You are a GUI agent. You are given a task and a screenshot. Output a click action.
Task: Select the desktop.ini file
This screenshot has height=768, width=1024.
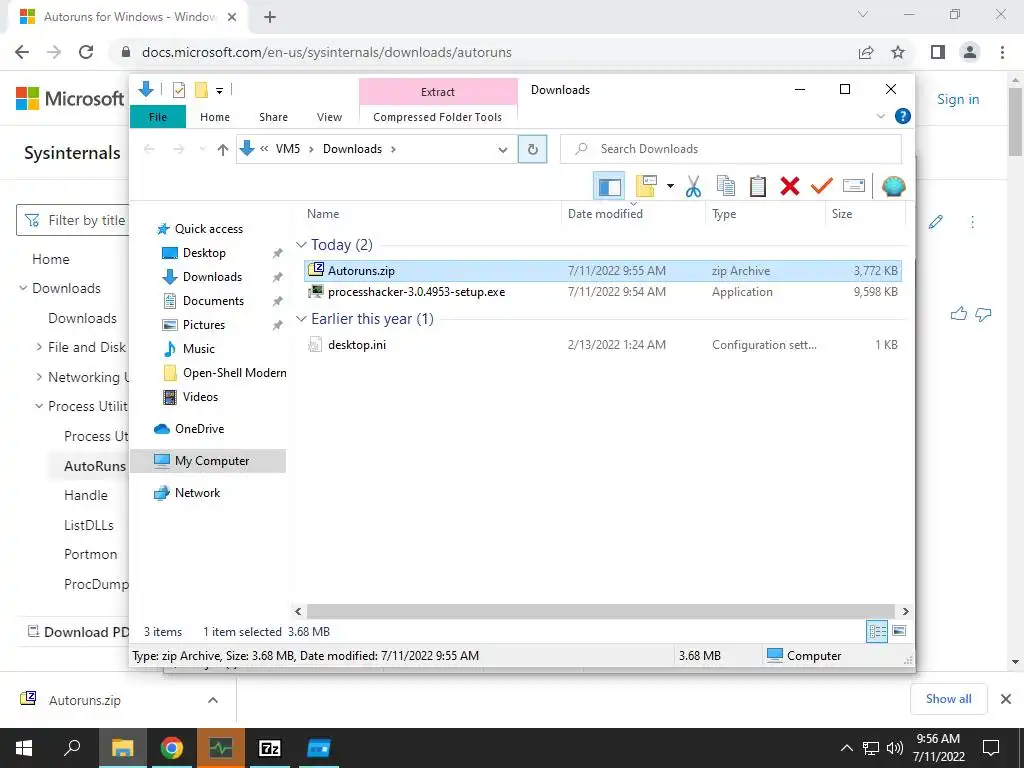602,345
